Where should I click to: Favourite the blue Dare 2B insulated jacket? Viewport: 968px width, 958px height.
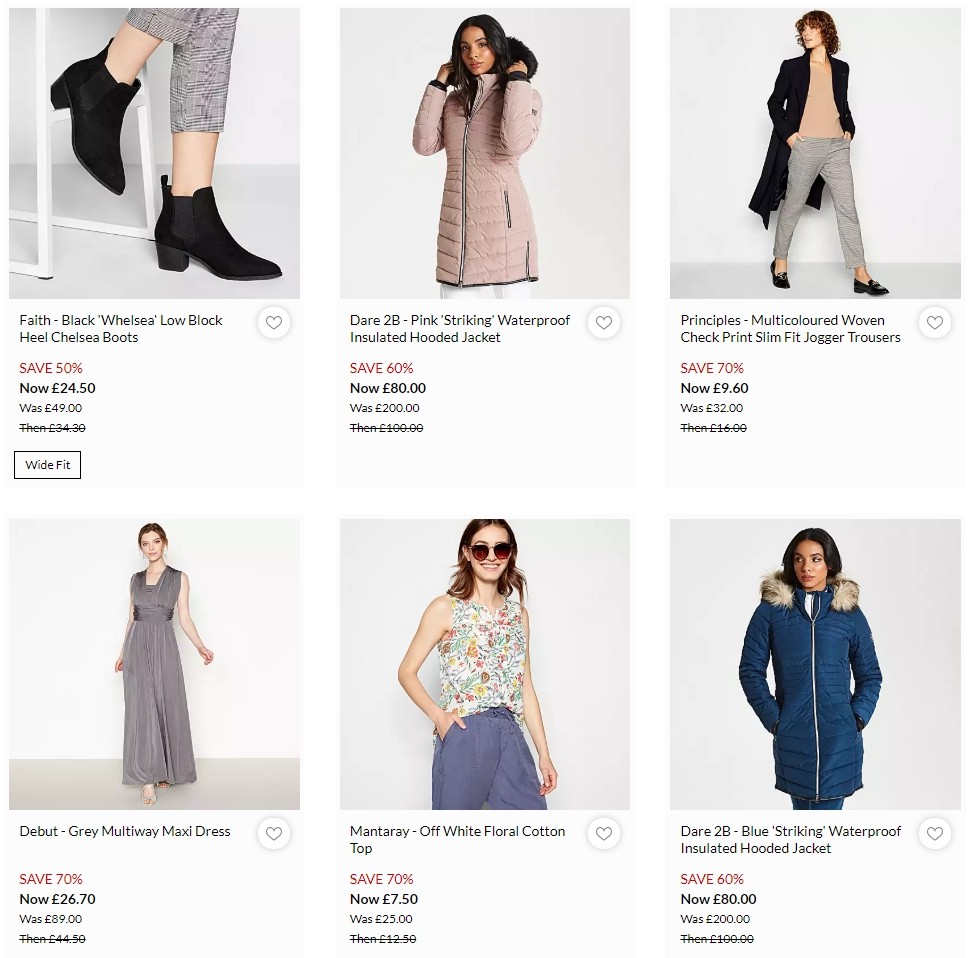(x=934, y=833)
